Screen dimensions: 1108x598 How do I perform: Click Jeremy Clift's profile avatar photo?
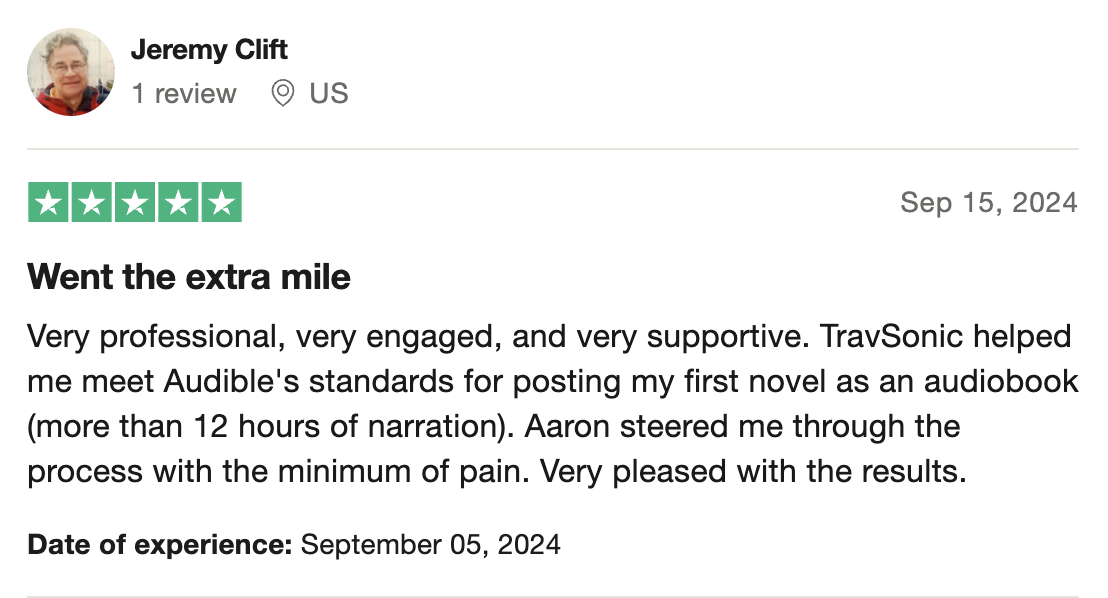[70, 72]
